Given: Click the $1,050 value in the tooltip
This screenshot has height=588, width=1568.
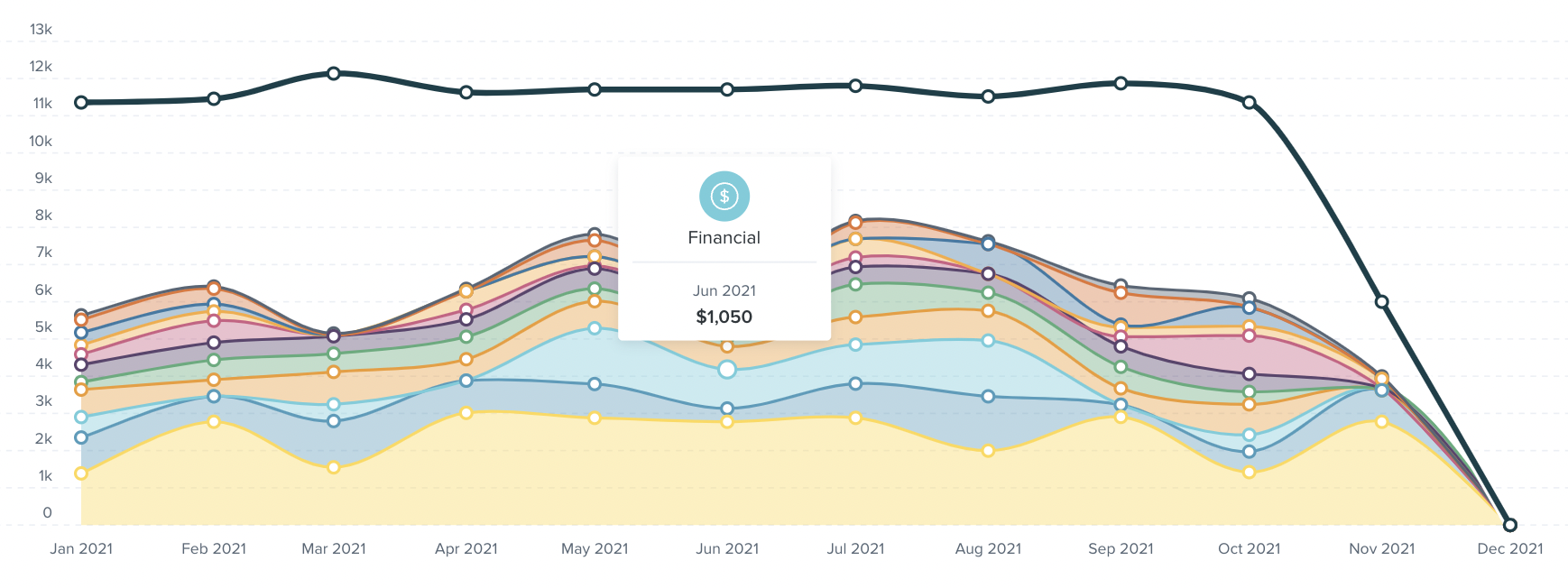Looking at the screenshot, I should [x=724, y=317].
